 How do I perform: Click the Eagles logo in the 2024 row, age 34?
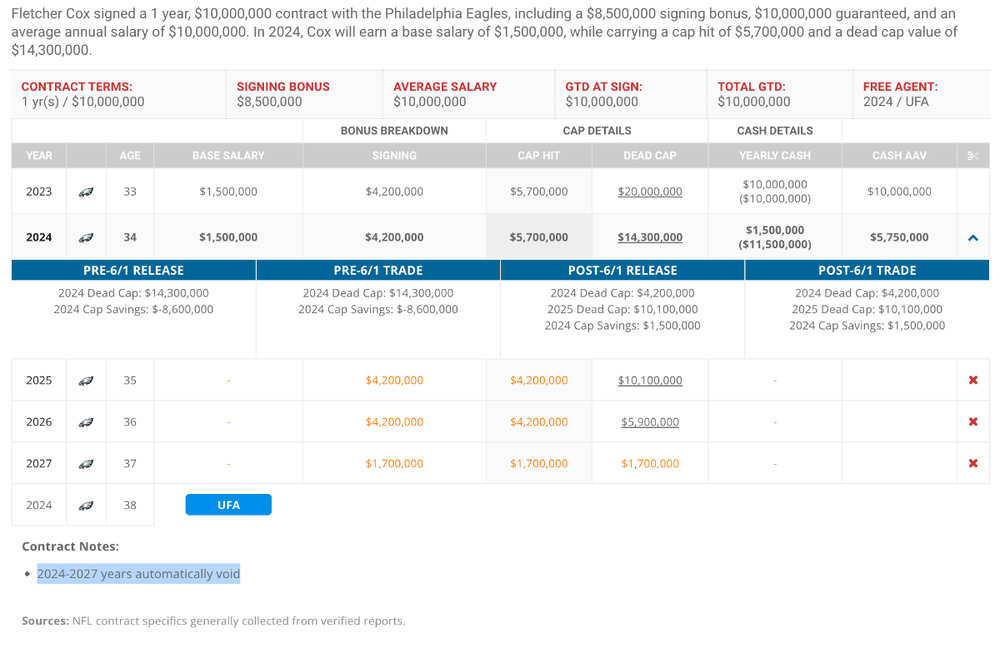pos(86,238)
